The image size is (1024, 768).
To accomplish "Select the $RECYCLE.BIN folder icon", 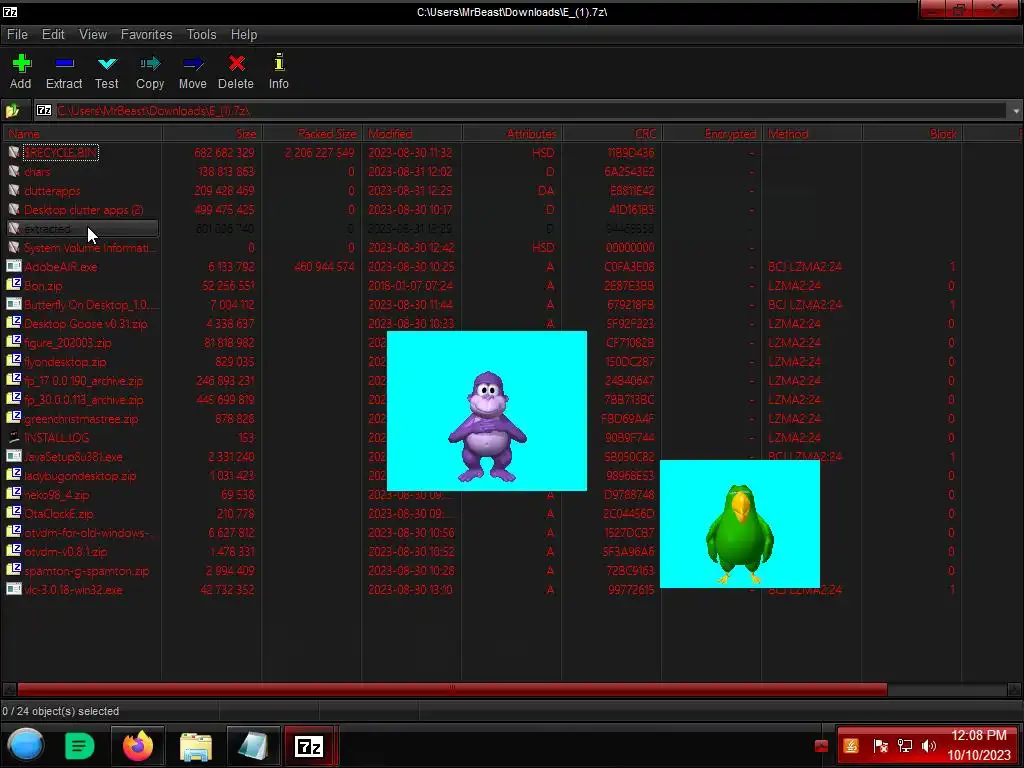I will pyautogui.click(x=14, y=152).
